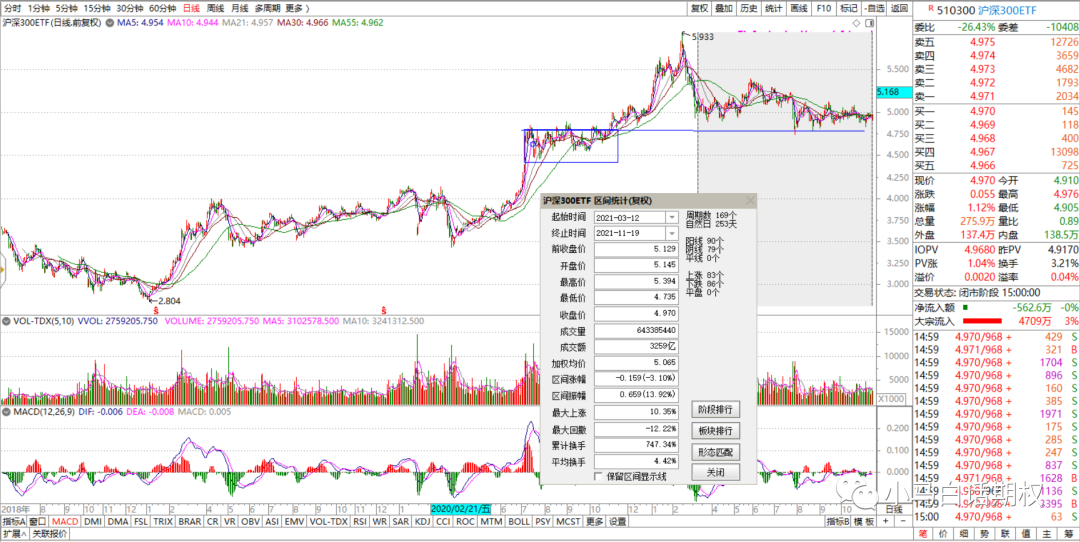Viewport: 1080px width, 542px height.
Task: Click the 复权 toolbar button
Action: tap(700, 8)
